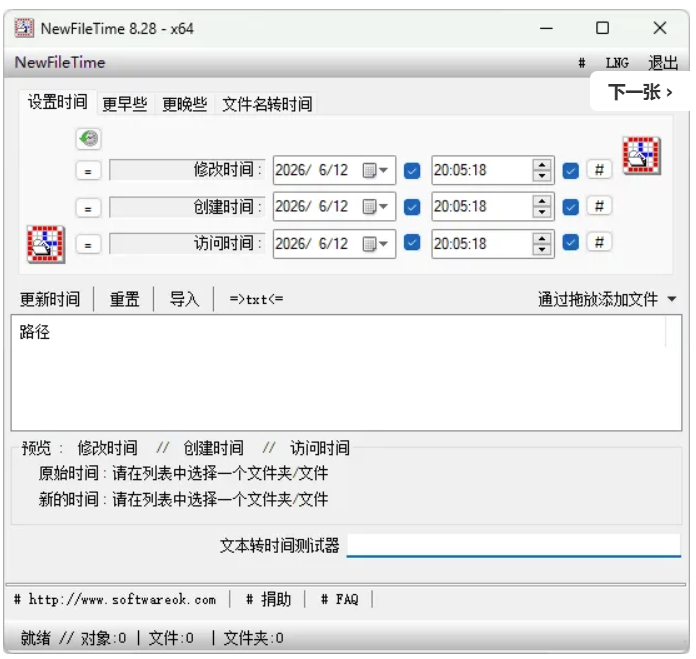Click the 原始时间 preview line
Image resolution: width=696 pixels, height=659 pixels.
[183, 473]
